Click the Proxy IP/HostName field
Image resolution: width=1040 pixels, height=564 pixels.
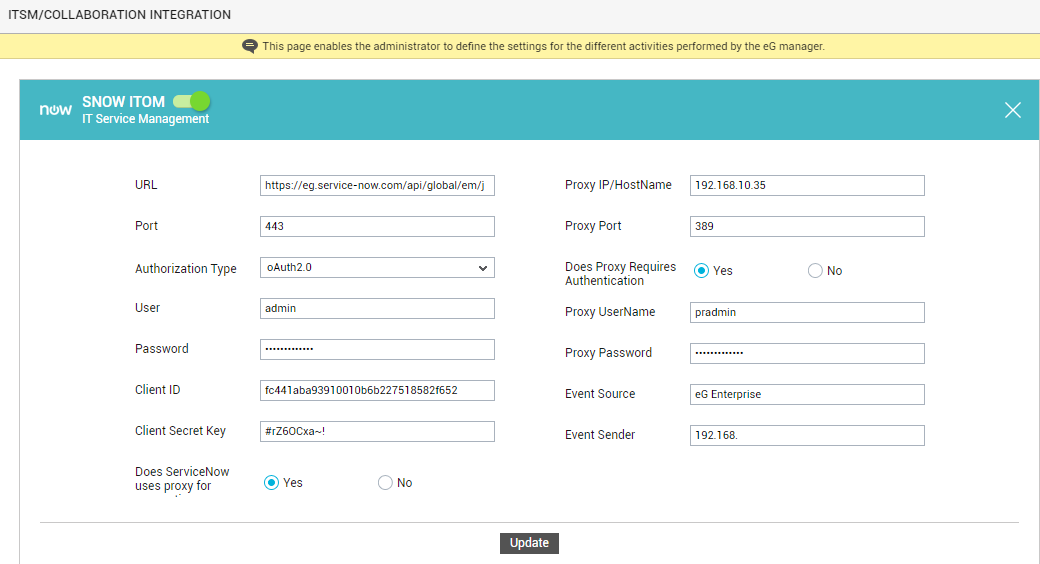(807, 186)
